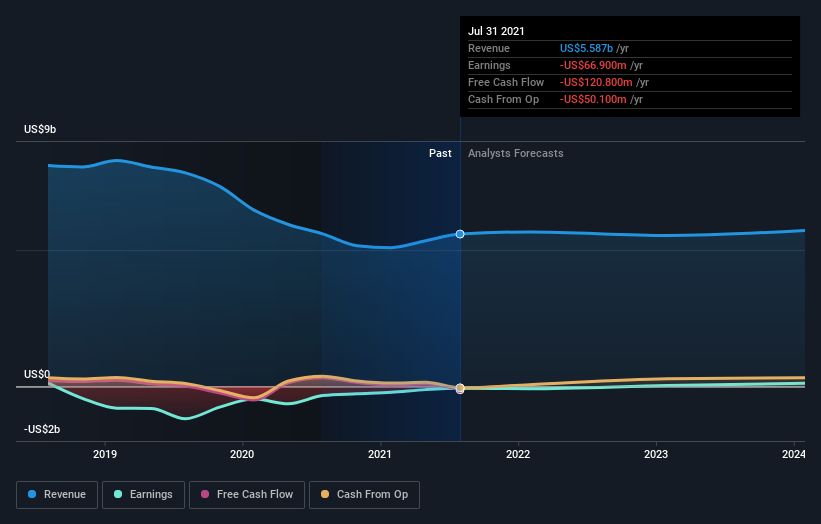
Task: Click the 2022 axis label
Action: click(x=518, y=454)
